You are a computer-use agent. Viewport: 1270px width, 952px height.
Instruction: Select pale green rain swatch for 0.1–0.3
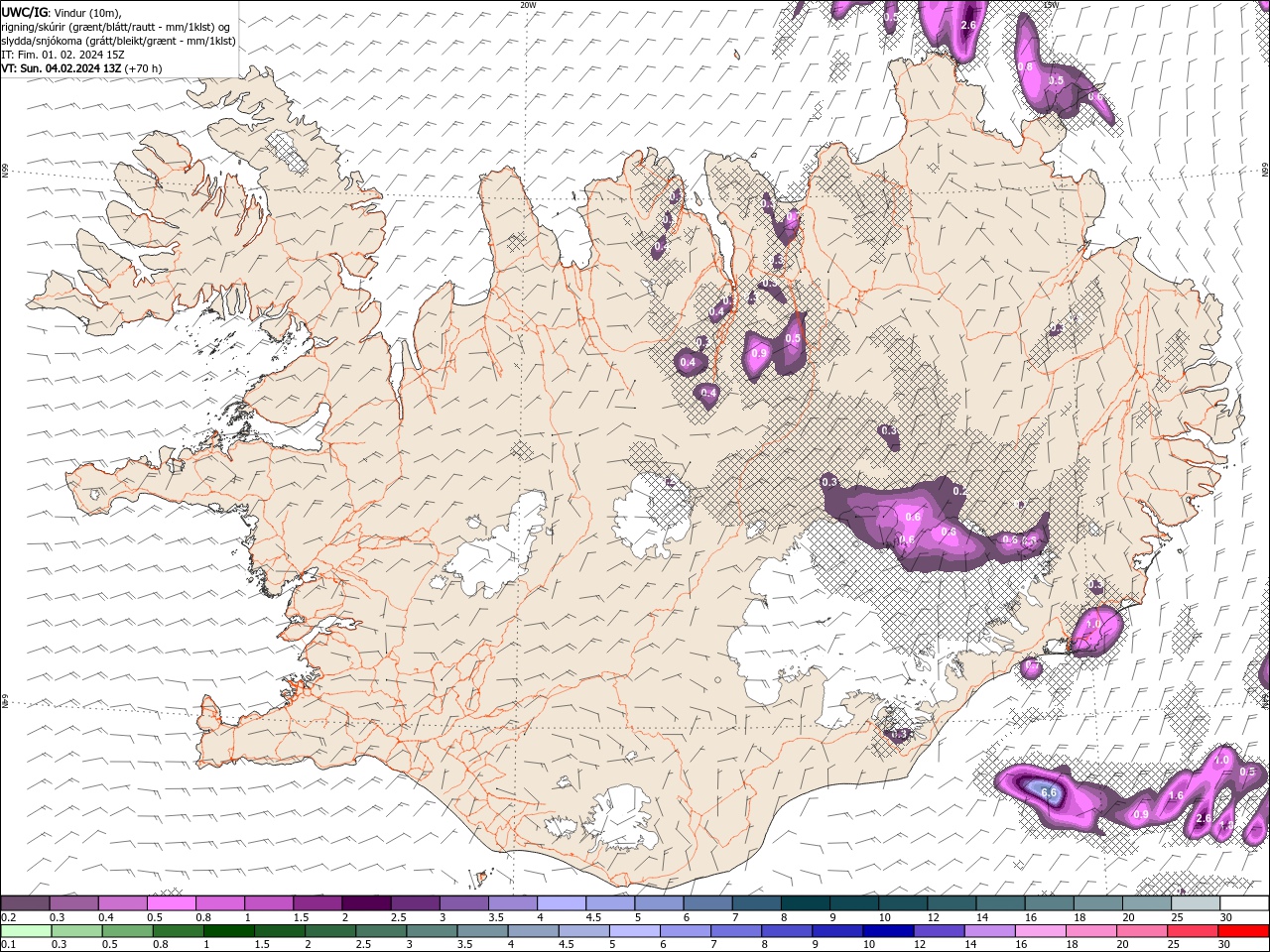pos(26,931)
